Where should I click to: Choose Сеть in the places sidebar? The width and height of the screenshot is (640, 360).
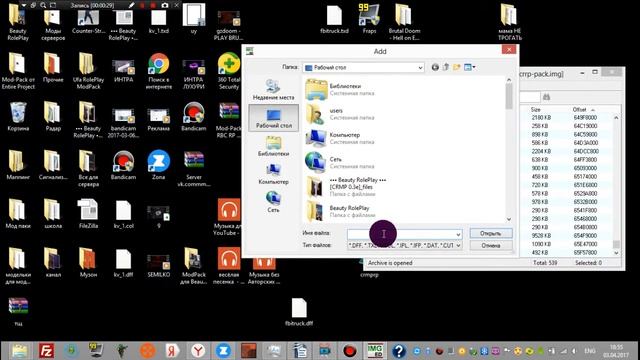[x=273, y=202]
